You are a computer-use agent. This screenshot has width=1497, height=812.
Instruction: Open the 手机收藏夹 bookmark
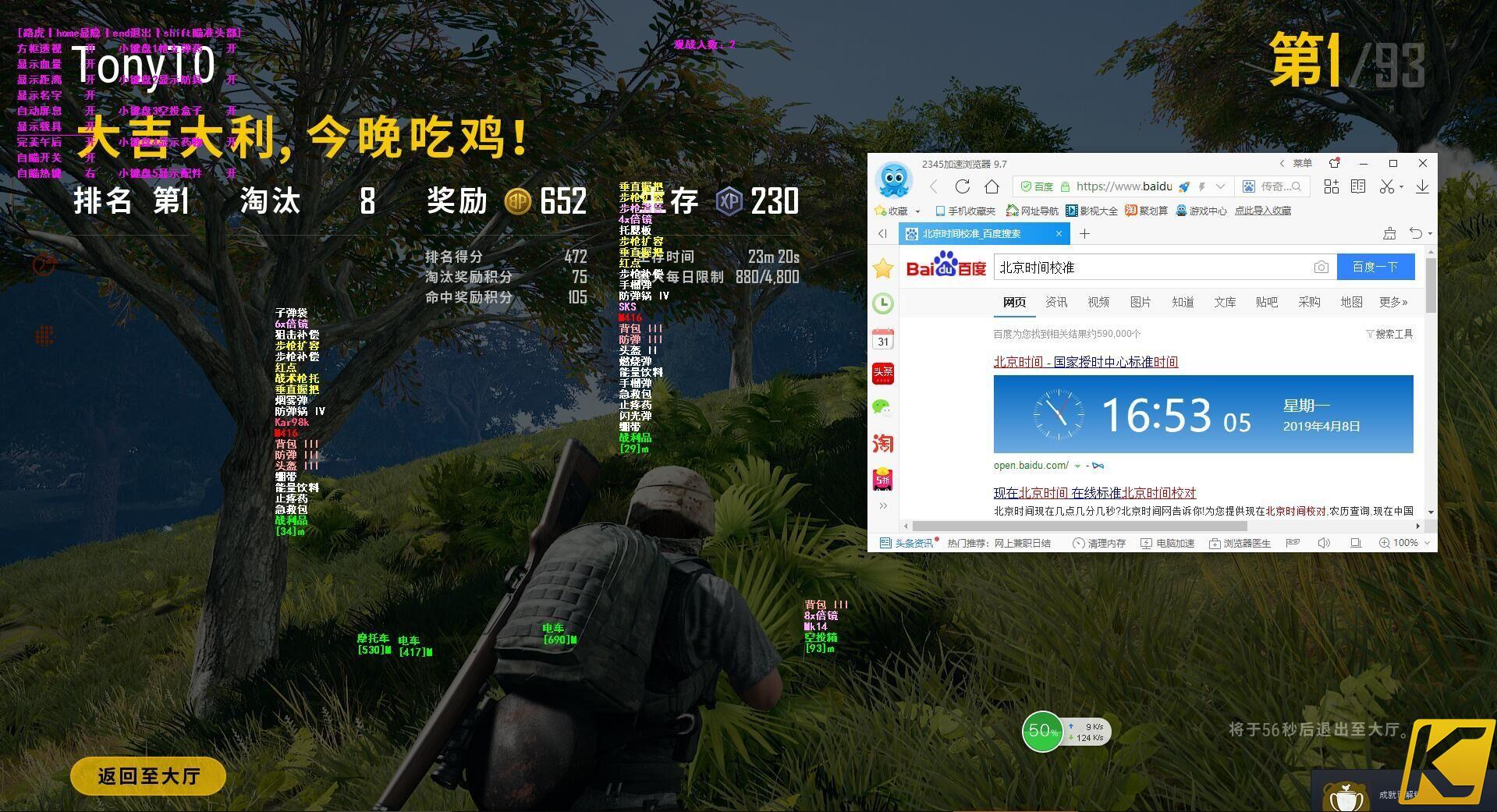tap(966, 211)
